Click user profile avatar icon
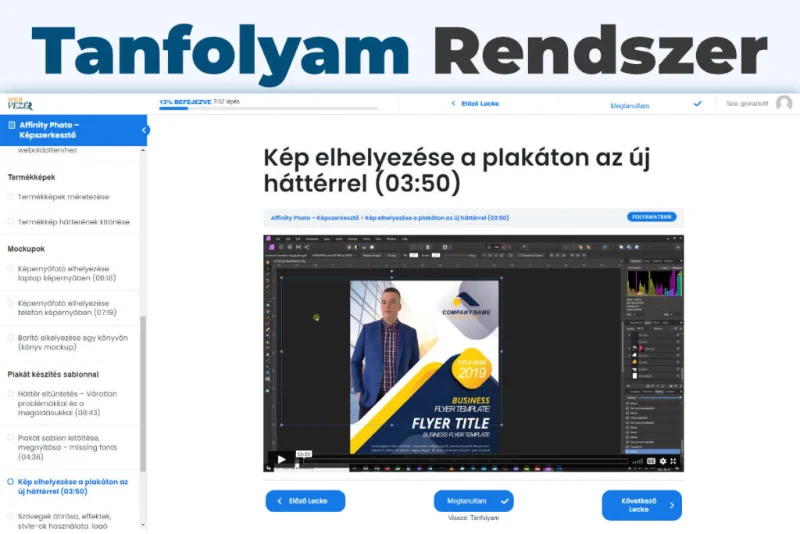This screenshot has height=534, width=800. coord(784,103)
